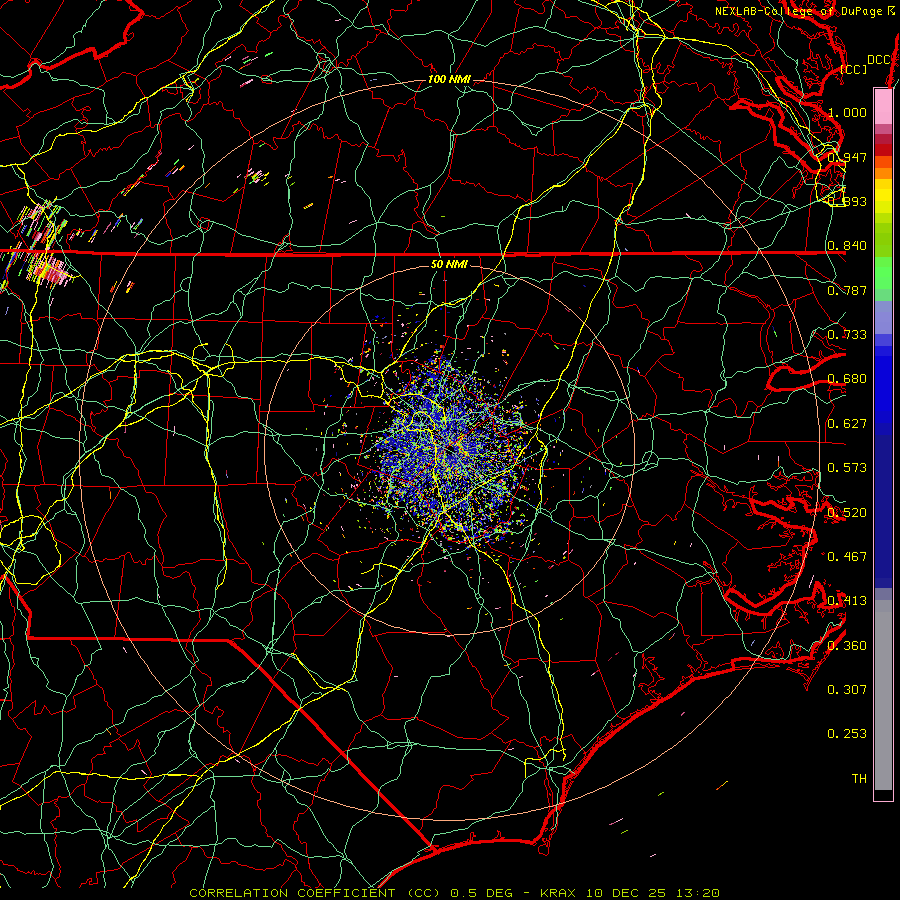Select the 0.787 scale value
The image size is (900, 900).
point(847,290)
